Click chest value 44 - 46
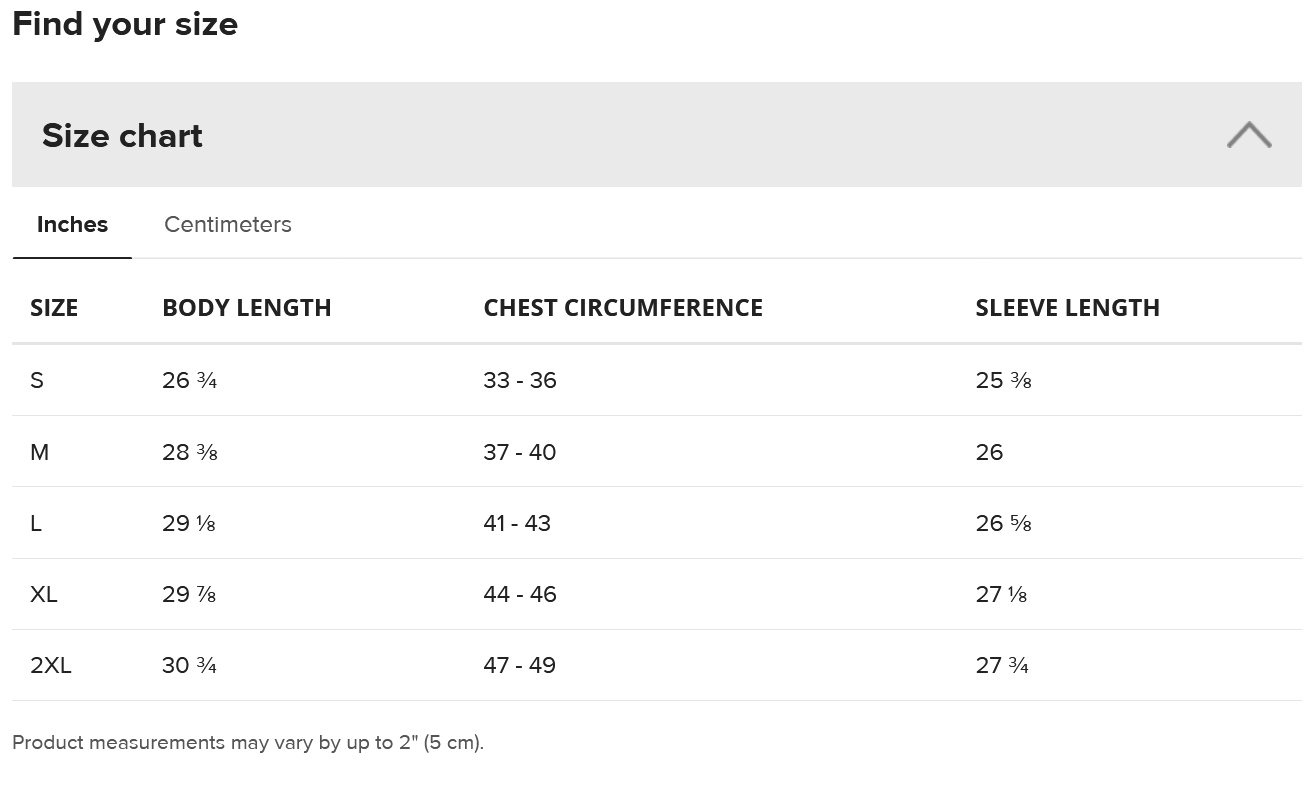 (519, 595)
